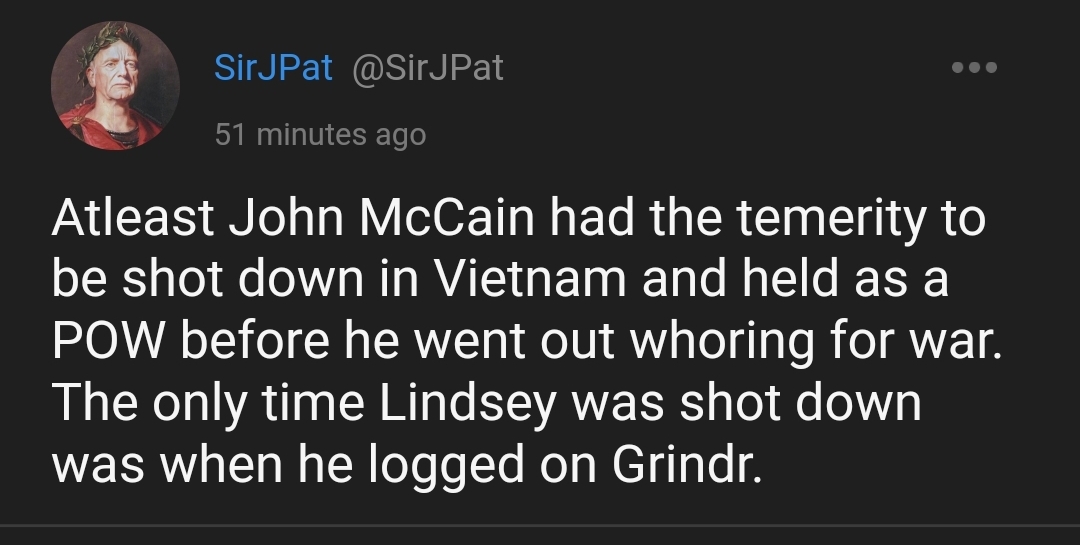Click the word 'Atleast' starting the post
Image resolution: width=1080 pixels, height=545 pixels.
pos(133,217)
